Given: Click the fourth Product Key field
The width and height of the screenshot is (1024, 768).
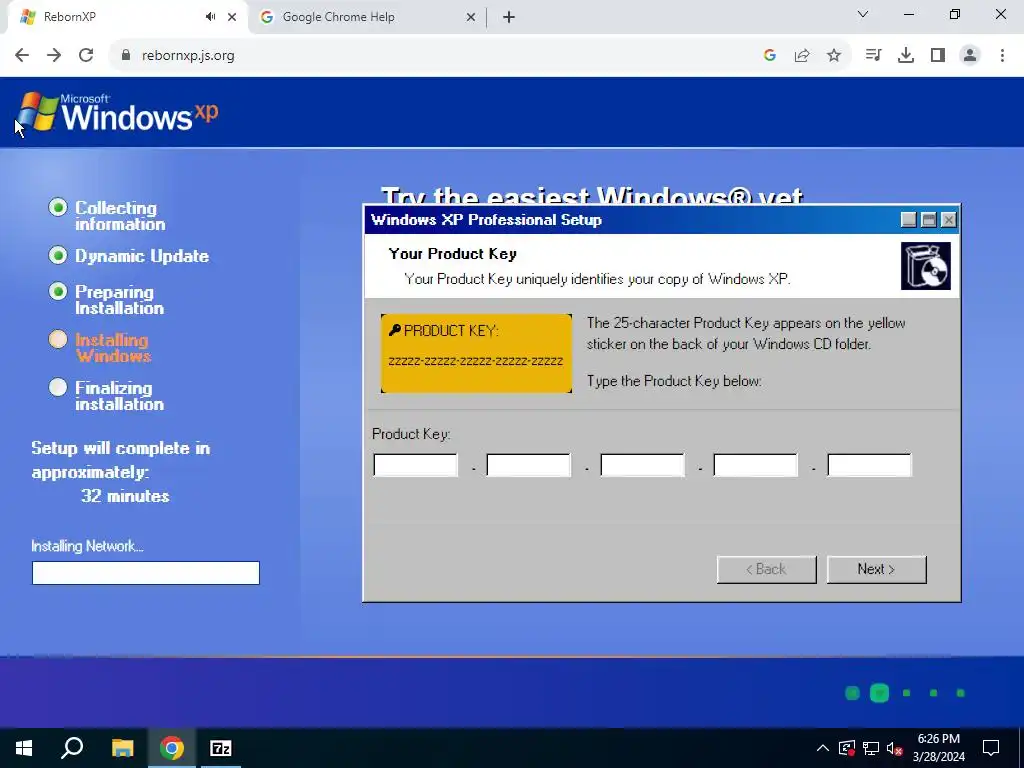Looking at the screenshot, I should click(756, 465).
